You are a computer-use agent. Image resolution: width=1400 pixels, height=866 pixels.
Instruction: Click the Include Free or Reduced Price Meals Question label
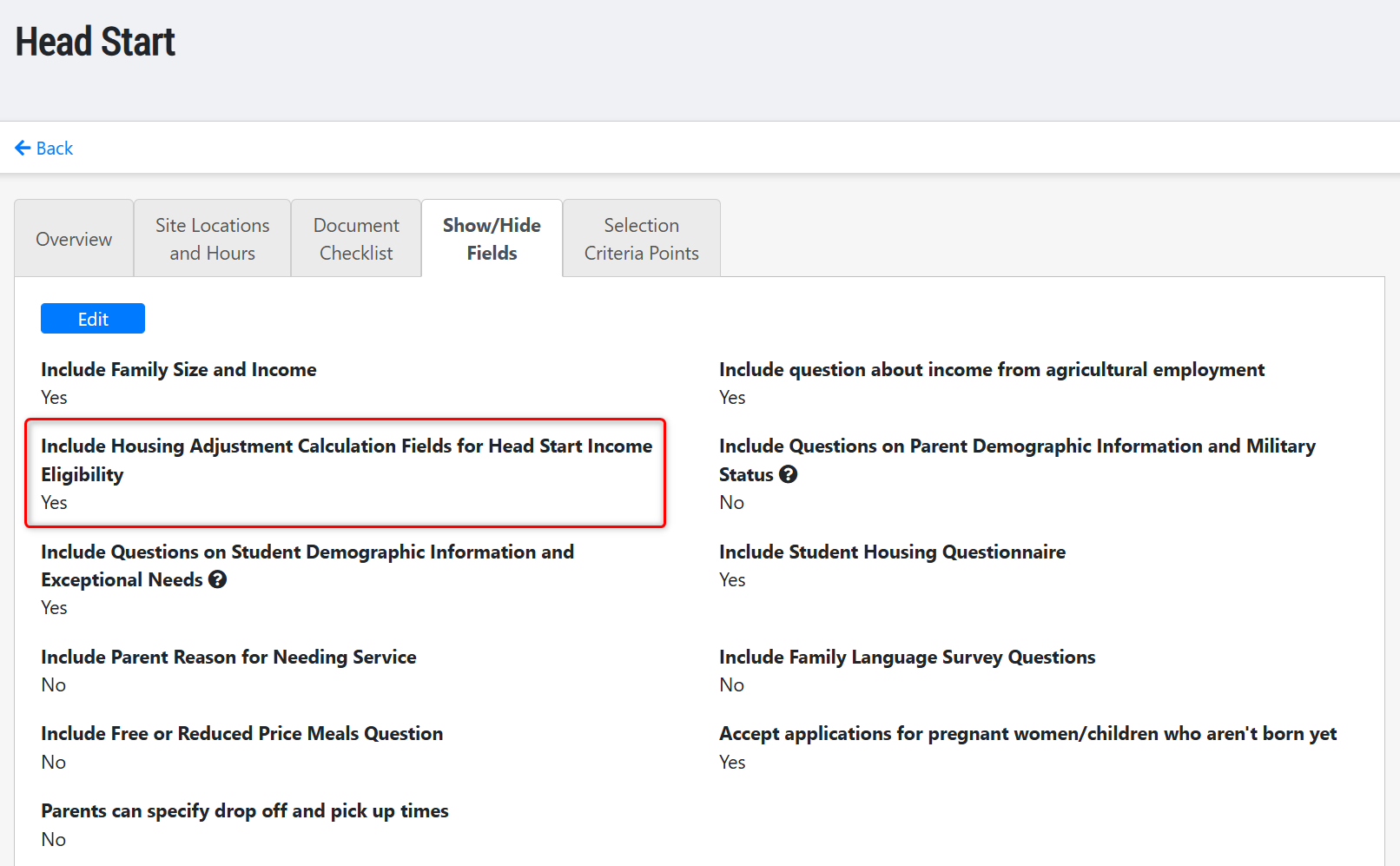click(x=242, y=733)
